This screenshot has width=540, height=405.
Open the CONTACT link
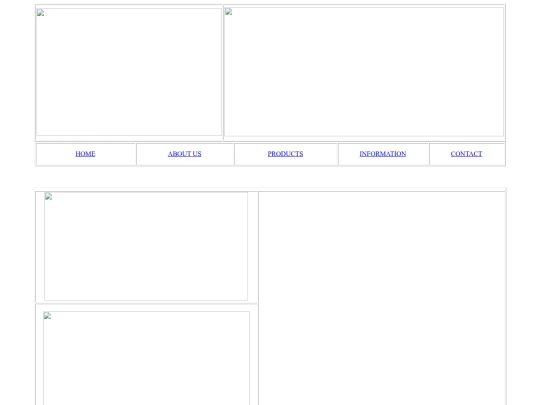tap(466, 154)
